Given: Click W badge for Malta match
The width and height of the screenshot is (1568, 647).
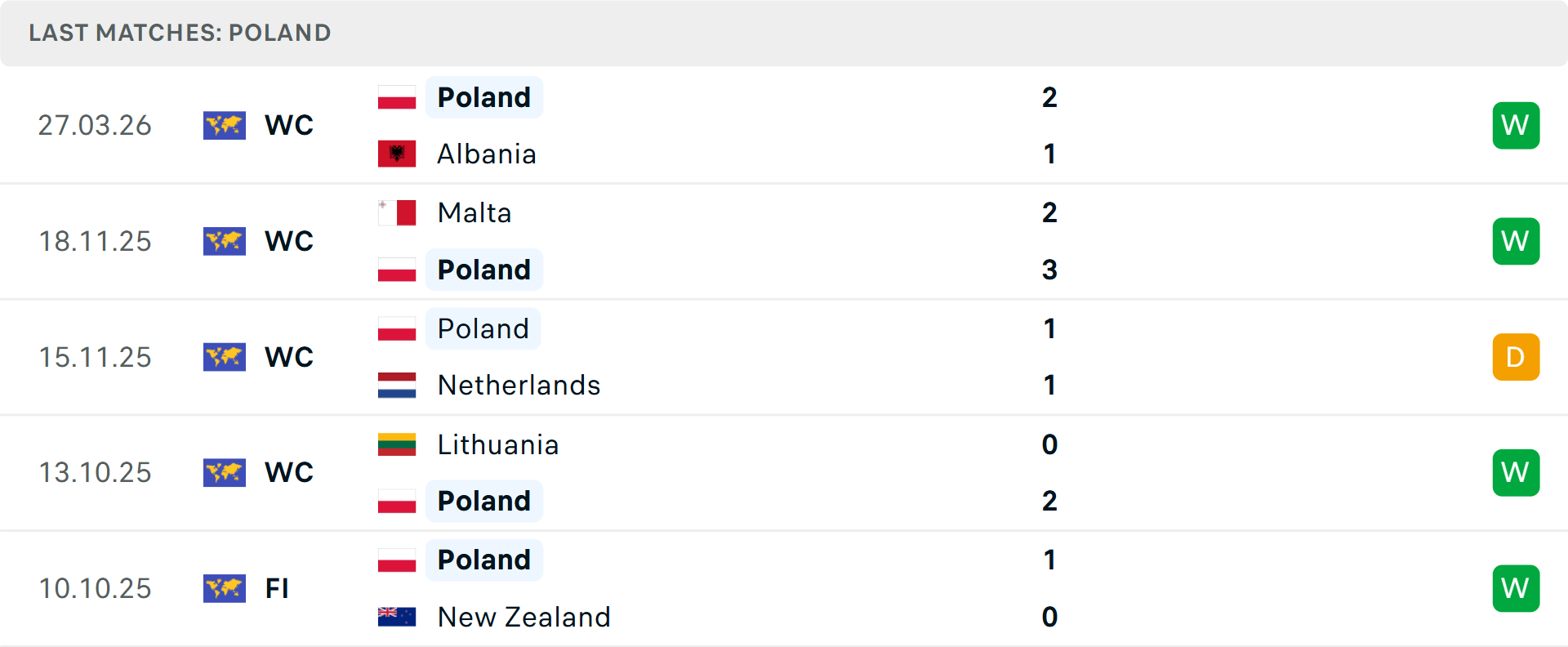Looking at the screenshot, I should 1516,241.
